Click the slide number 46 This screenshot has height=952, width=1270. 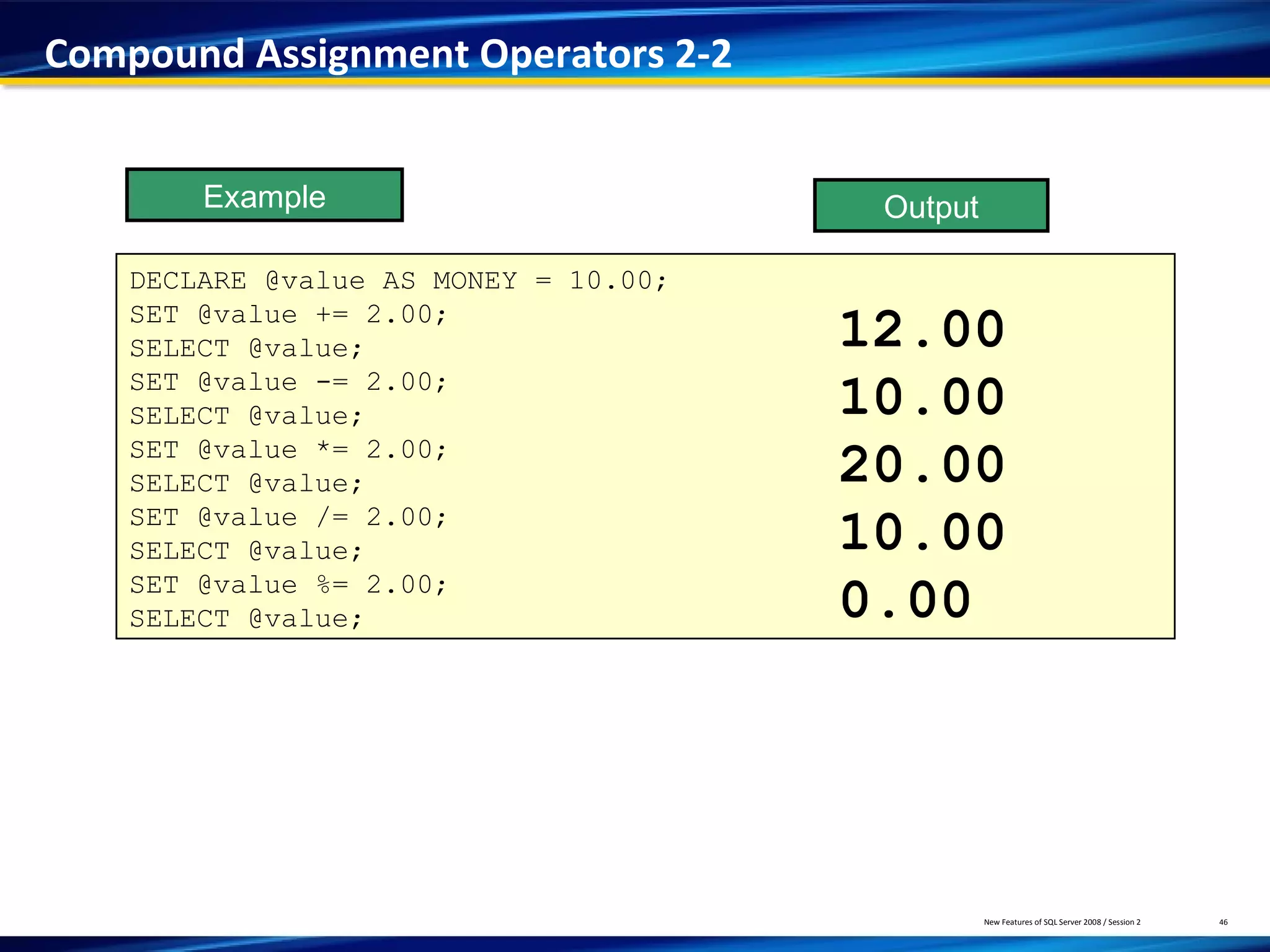click(x=1223, y=922)
